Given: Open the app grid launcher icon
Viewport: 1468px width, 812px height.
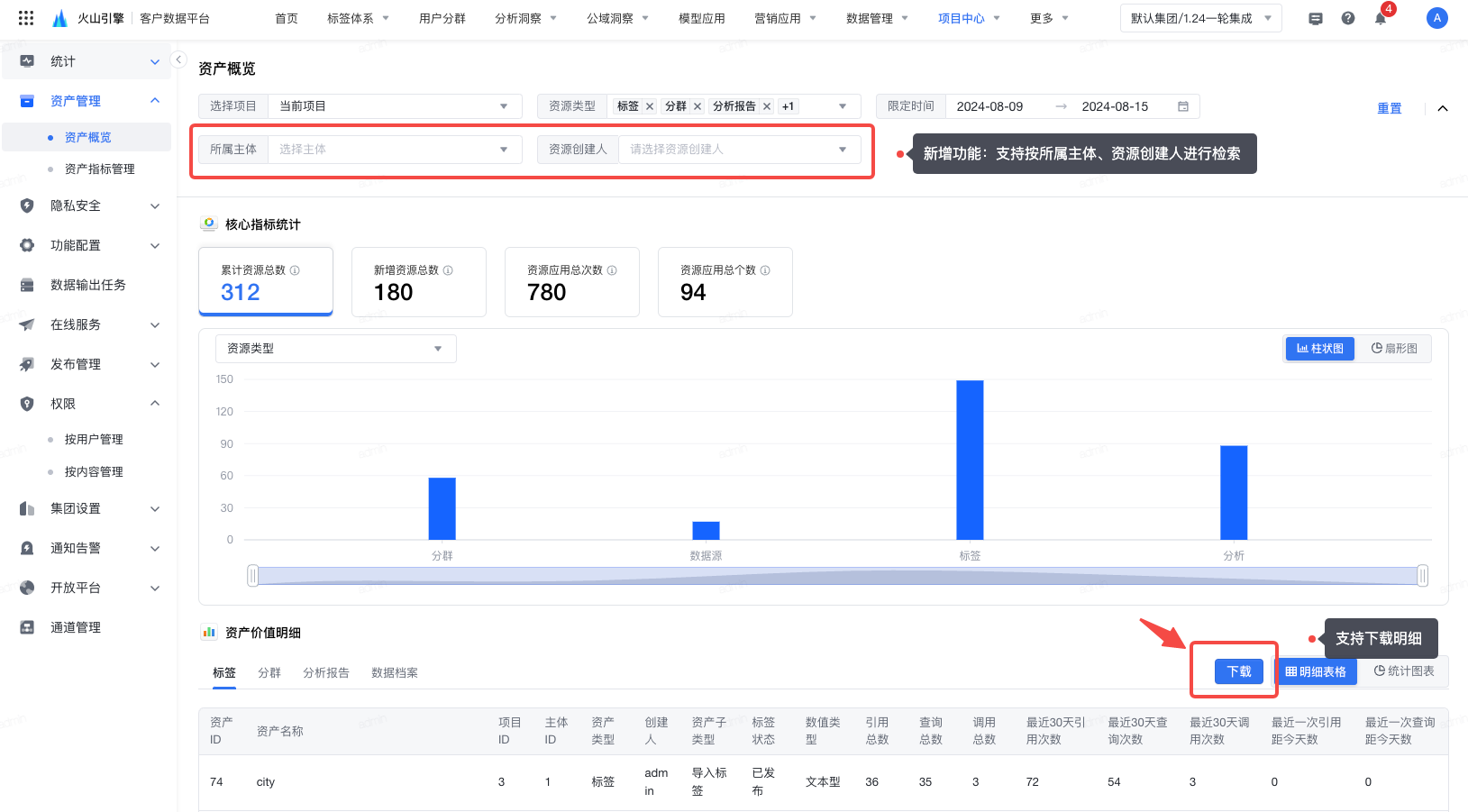Looking at the screenshot, I should tap(26, 18).
